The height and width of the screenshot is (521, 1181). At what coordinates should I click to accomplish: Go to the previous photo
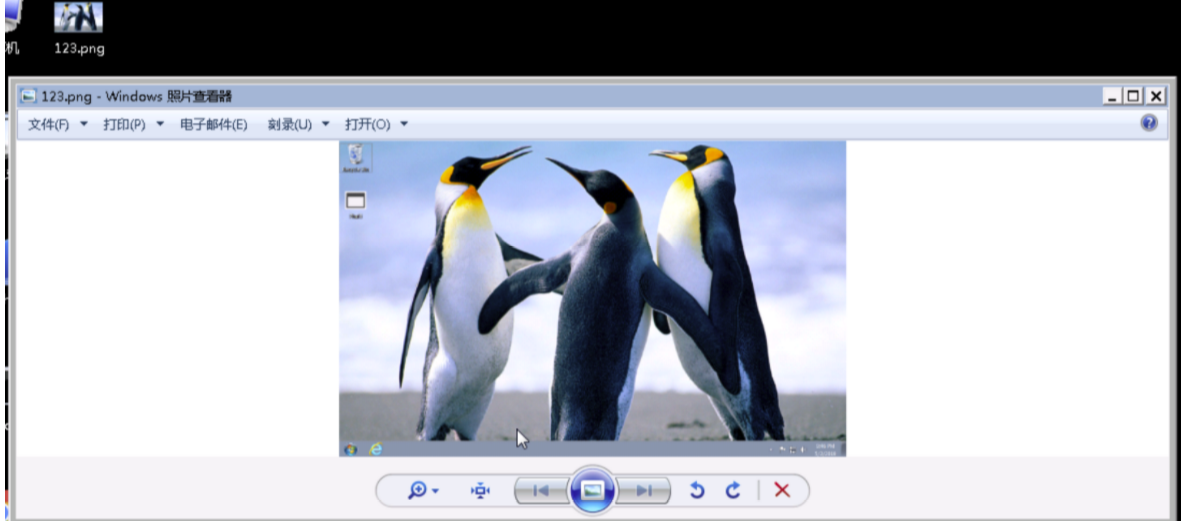point(541,491)
